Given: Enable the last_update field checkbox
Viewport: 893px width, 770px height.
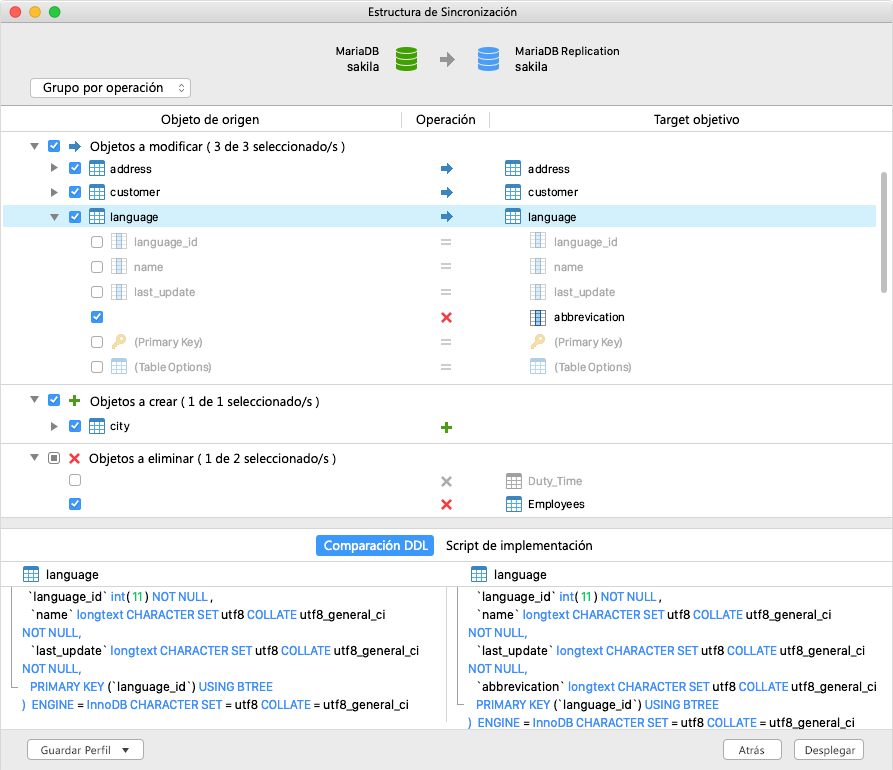Looking at the screenshot, I should point(97,291).
